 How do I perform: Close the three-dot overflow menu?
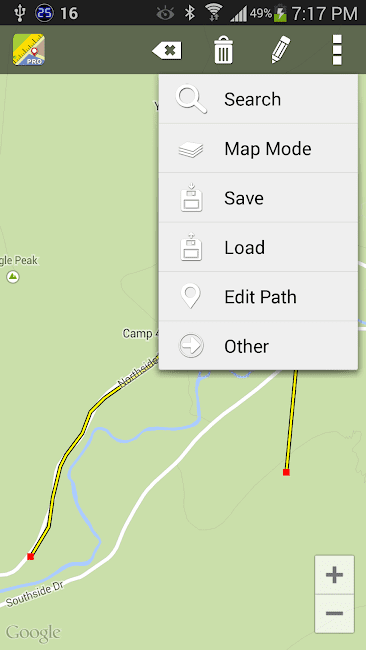337,50
